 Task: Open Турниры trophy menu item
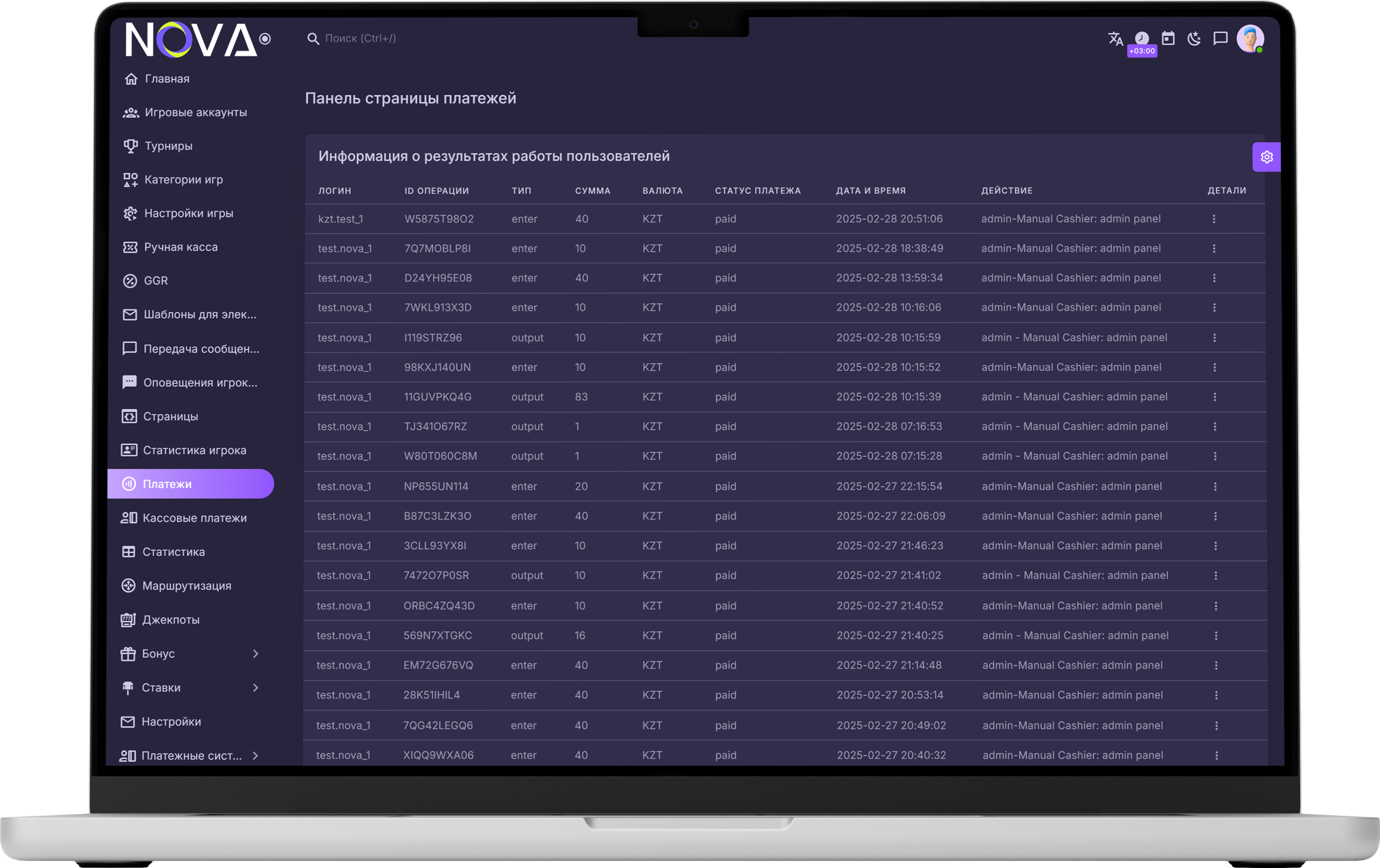point(168,146)
